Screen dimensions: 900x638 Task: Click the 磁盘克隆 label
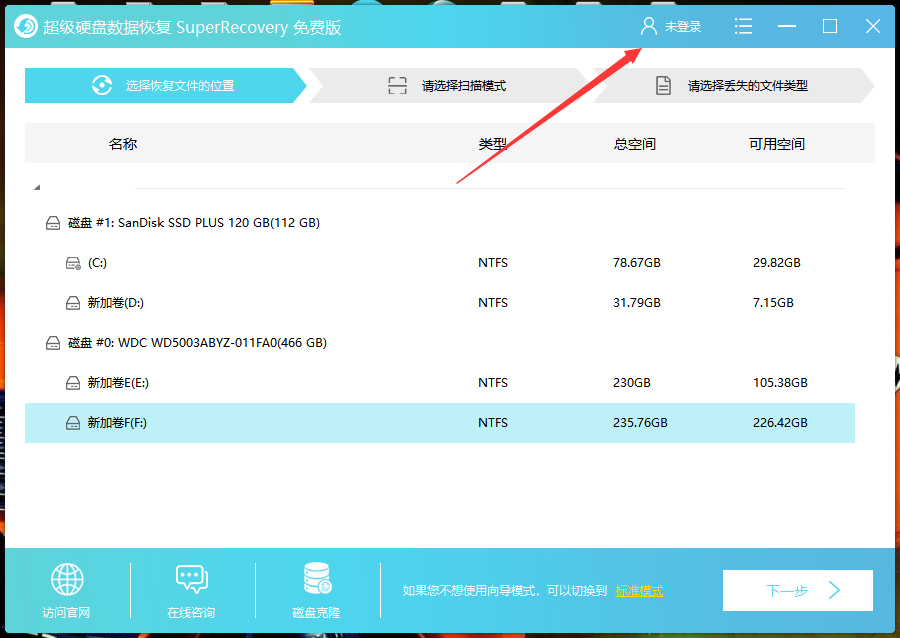tap(316, 613)
